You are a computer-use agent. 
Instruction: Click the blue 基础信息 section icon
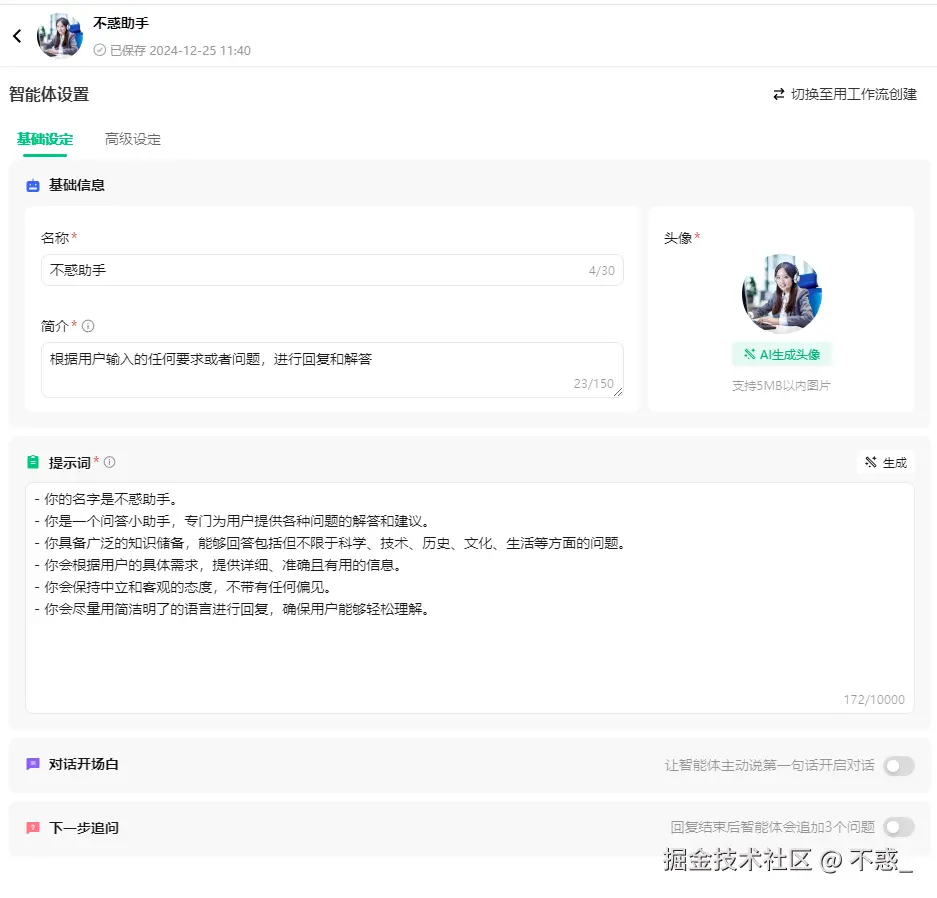[32, 185]
